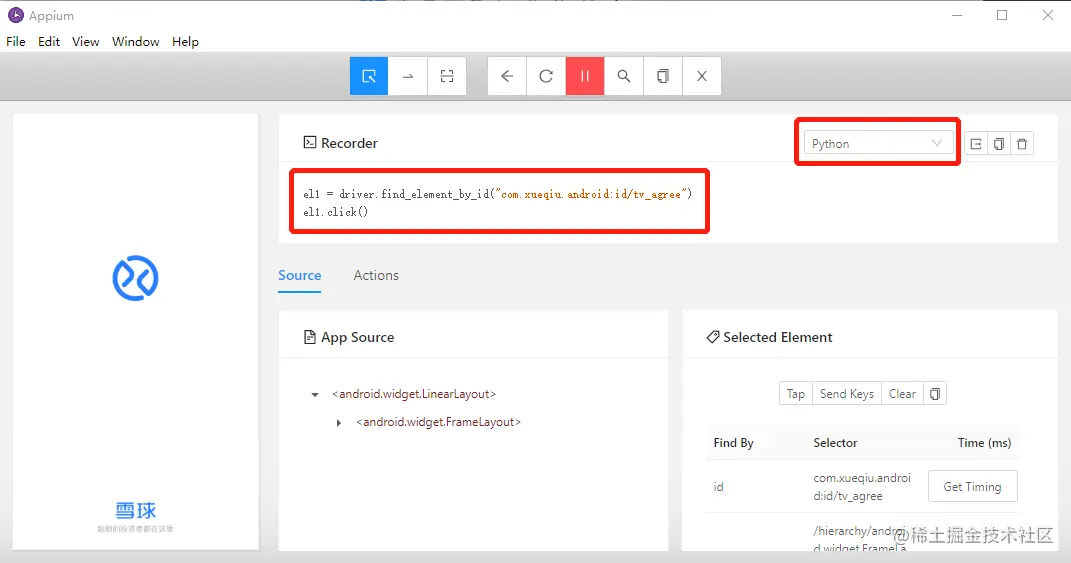Copy XML source to clipboard toolbar icon
1071x563 pixels.
click(663, 76)
